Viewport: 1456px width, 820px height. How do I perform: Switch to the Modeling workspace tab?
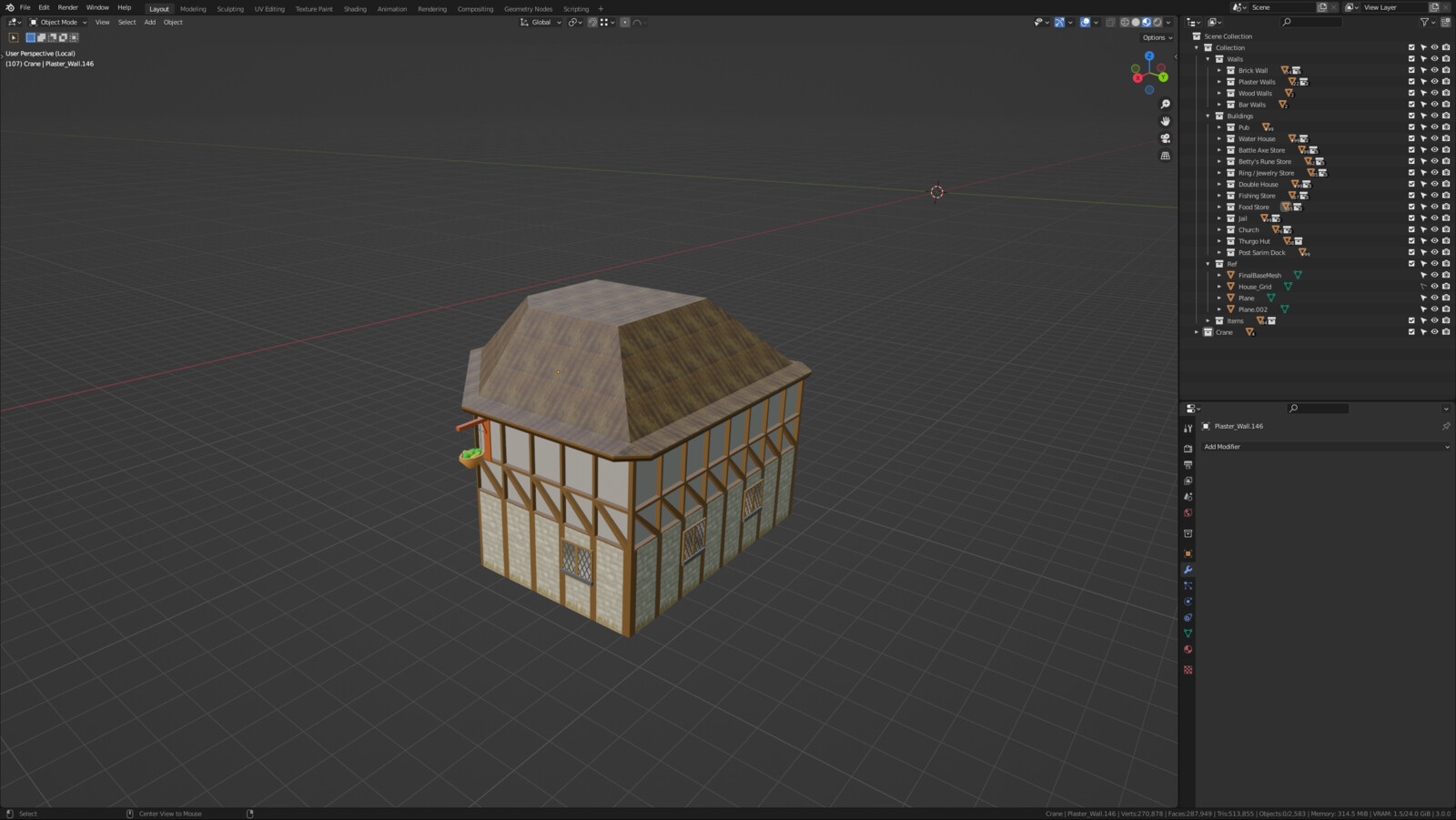tap(193, 8)
